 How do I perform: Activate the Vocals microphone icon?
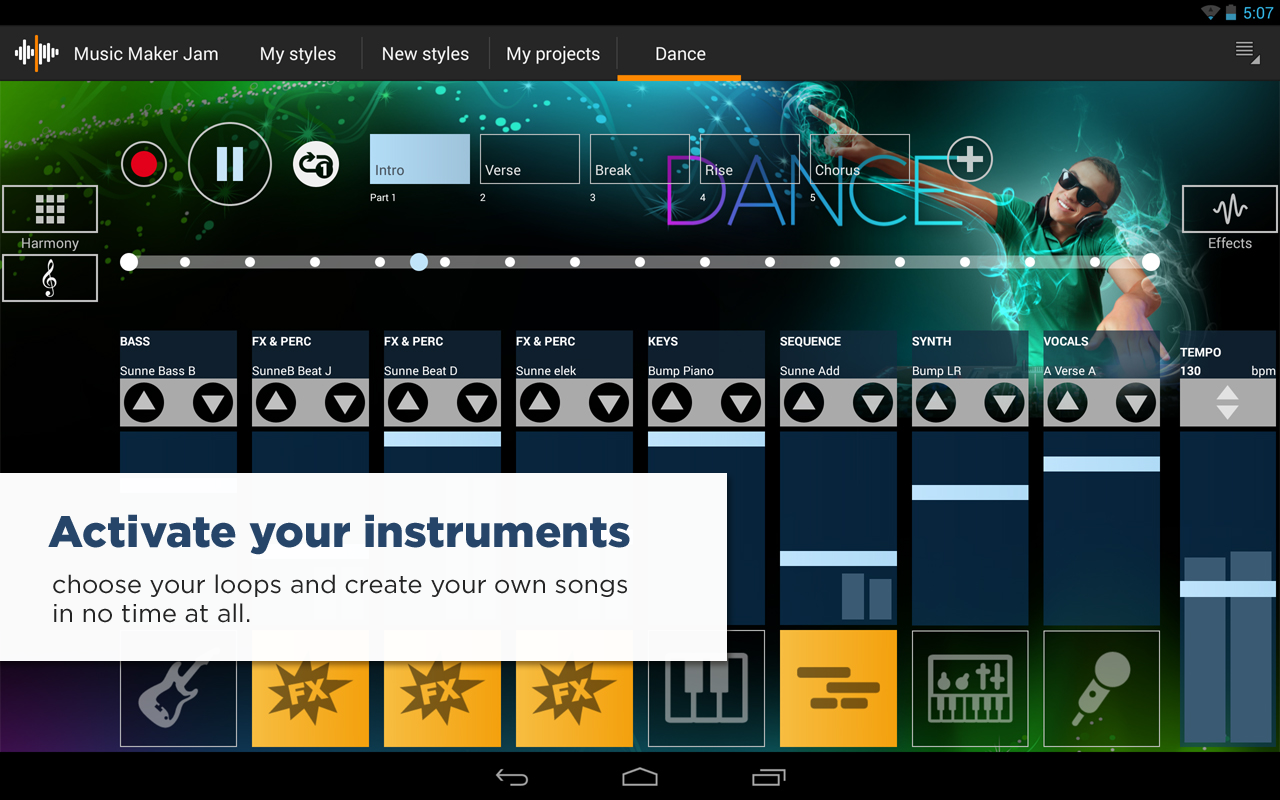(x=1102, y=689)
